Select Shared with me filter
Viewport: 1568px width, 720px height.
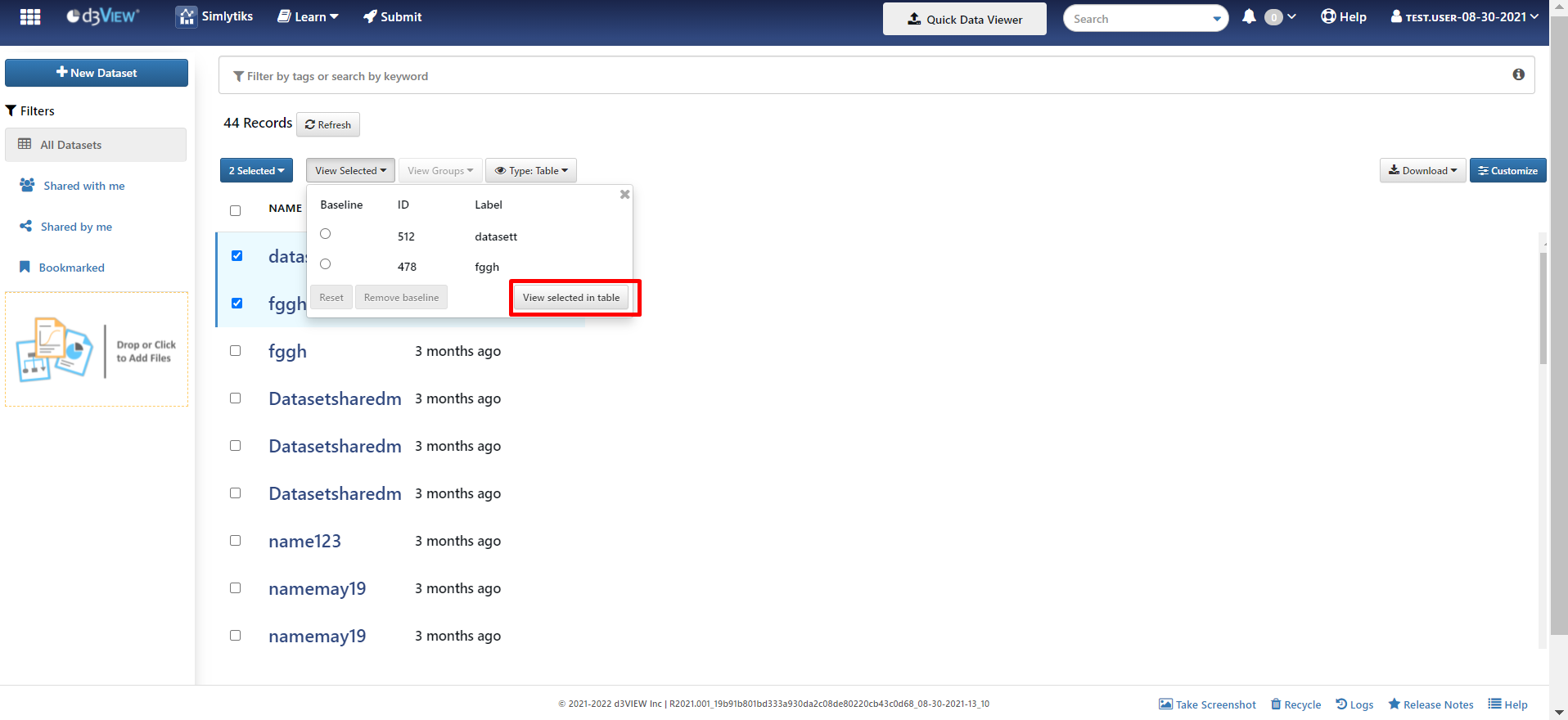(83, 186)
